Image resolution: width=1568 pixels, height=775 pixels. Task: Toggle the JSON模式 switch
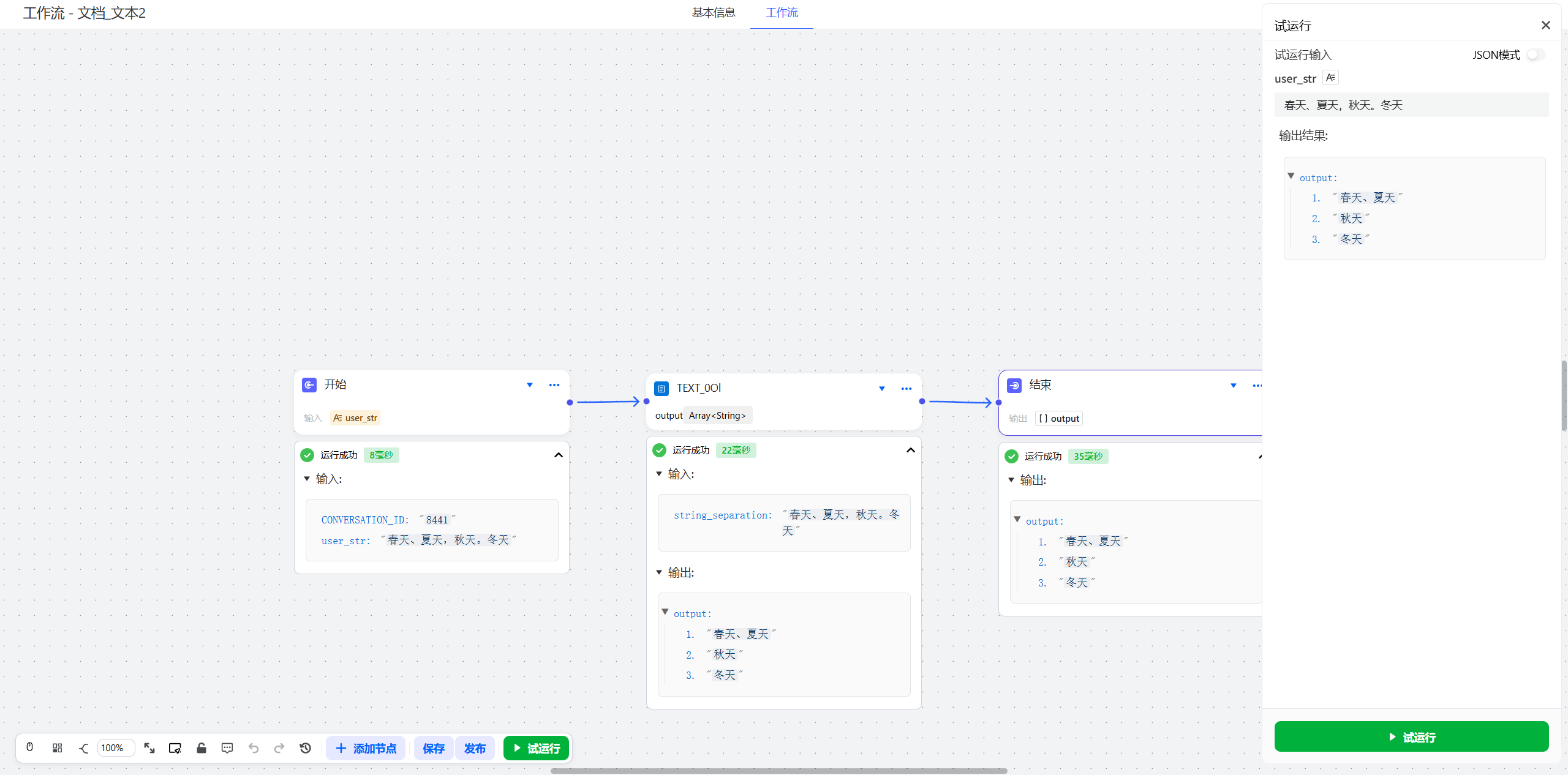click(x=1536, y=54)
